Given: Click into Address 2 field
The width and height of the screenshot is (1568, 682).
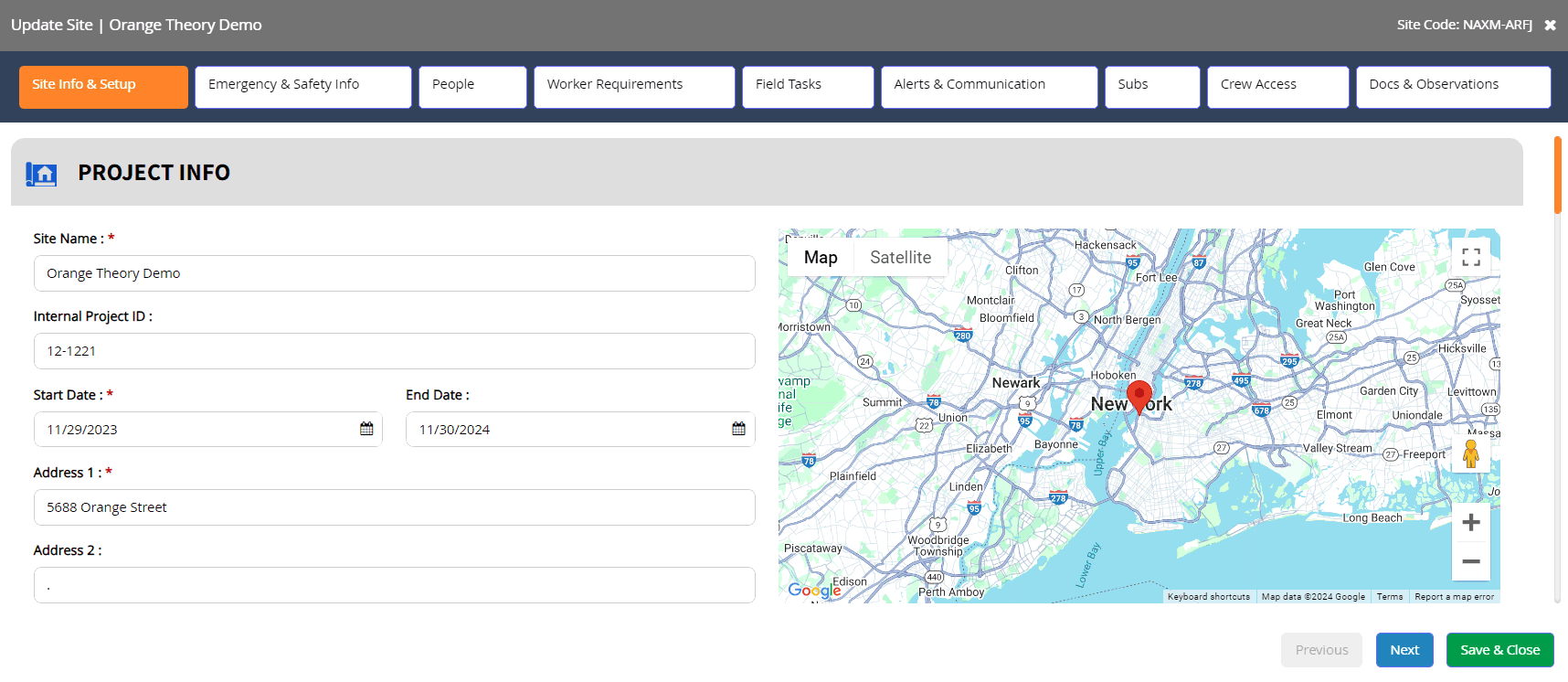Looking at the screenshot, I should (394, 585).
